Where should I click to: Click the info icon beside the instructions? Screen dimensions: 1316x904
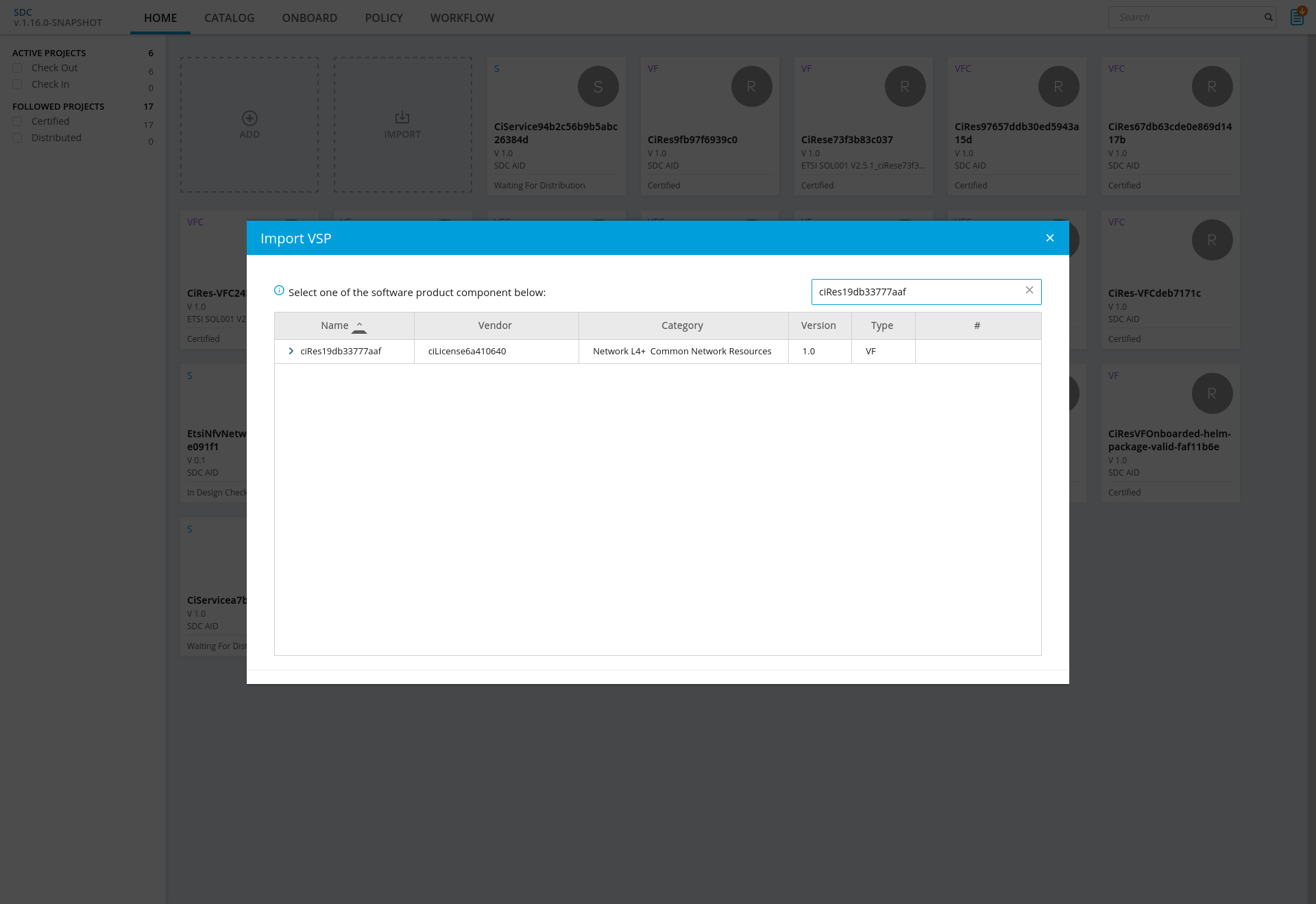(279, 291)
